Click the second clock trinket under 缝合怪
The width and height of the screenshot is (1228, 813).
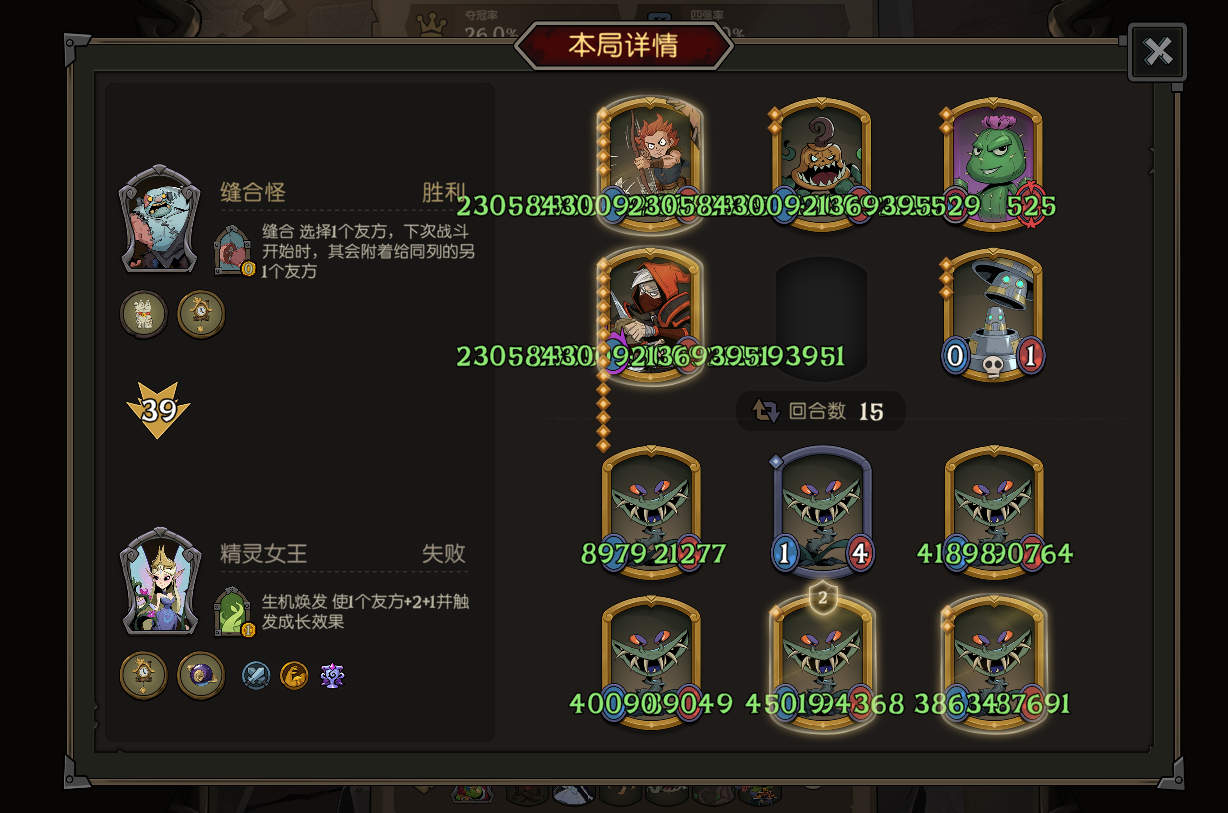201,314
